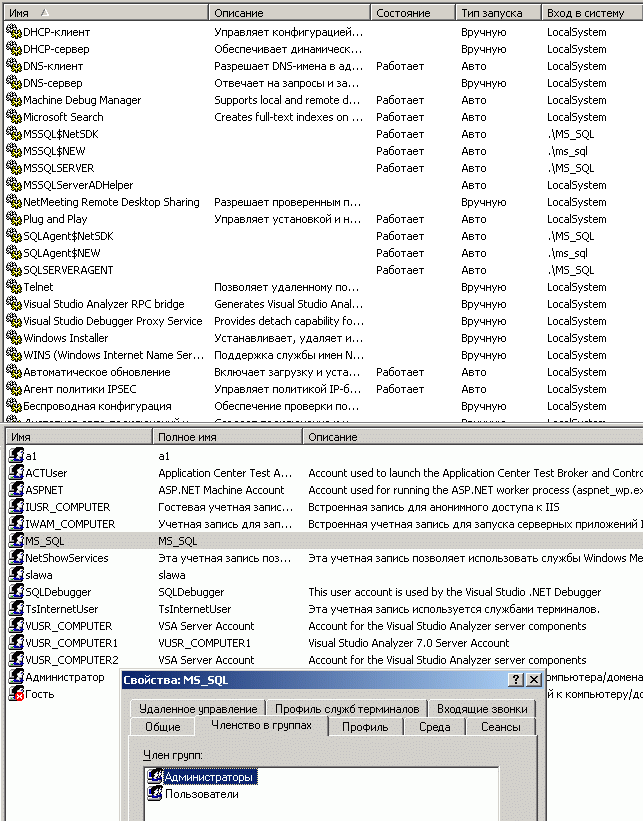The height and width of the screenshot is (821, 643).
Task: Select the IWAM_COMPUTER user row
Action: pyautogui.click(x=325, y=524)
